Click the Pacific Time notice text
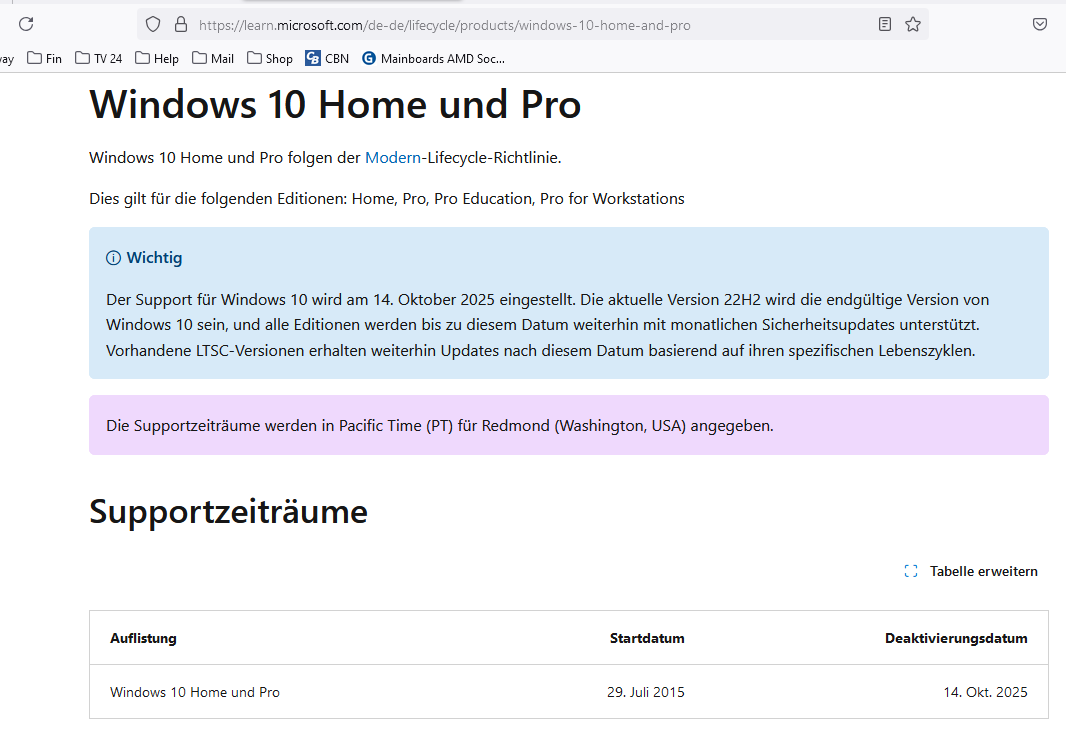This screenshot has height=734, width=1066. coord(440,426)
